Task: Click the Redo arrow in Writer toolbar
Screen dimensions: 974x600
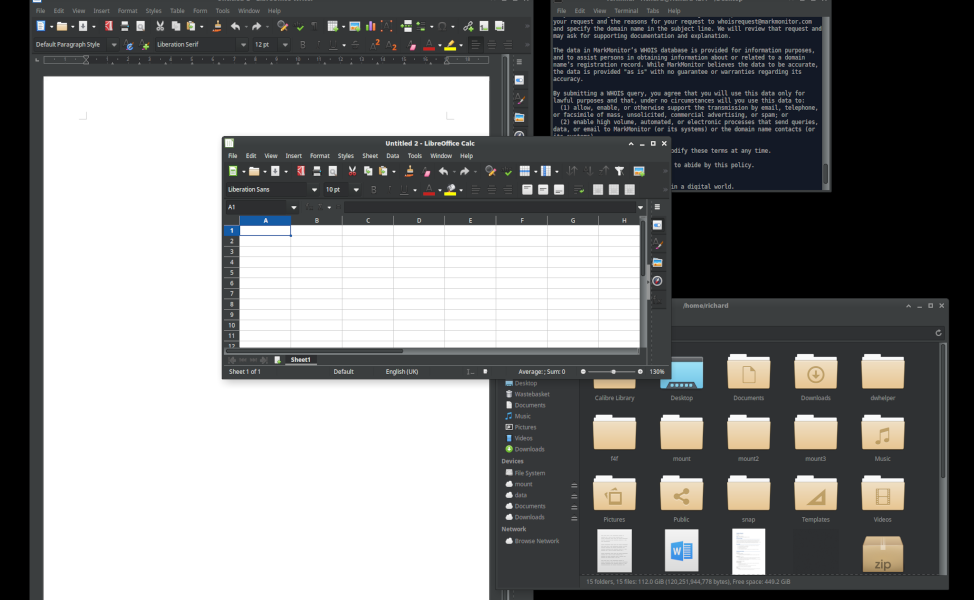Action: coord(256,26)
